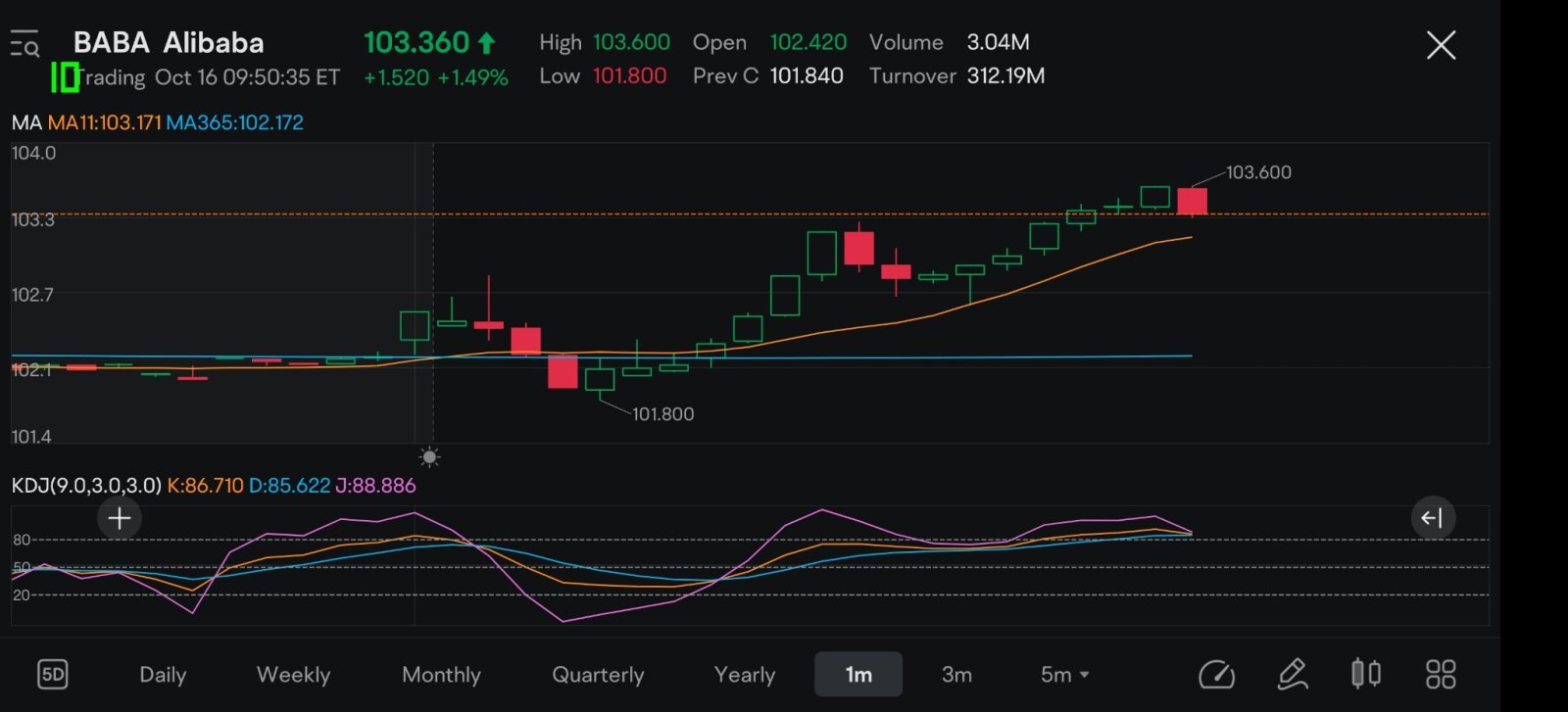Tap the 103.600 high label on chart
The width and height of the screenshot is (1568, 712).
coord(1258,172)
